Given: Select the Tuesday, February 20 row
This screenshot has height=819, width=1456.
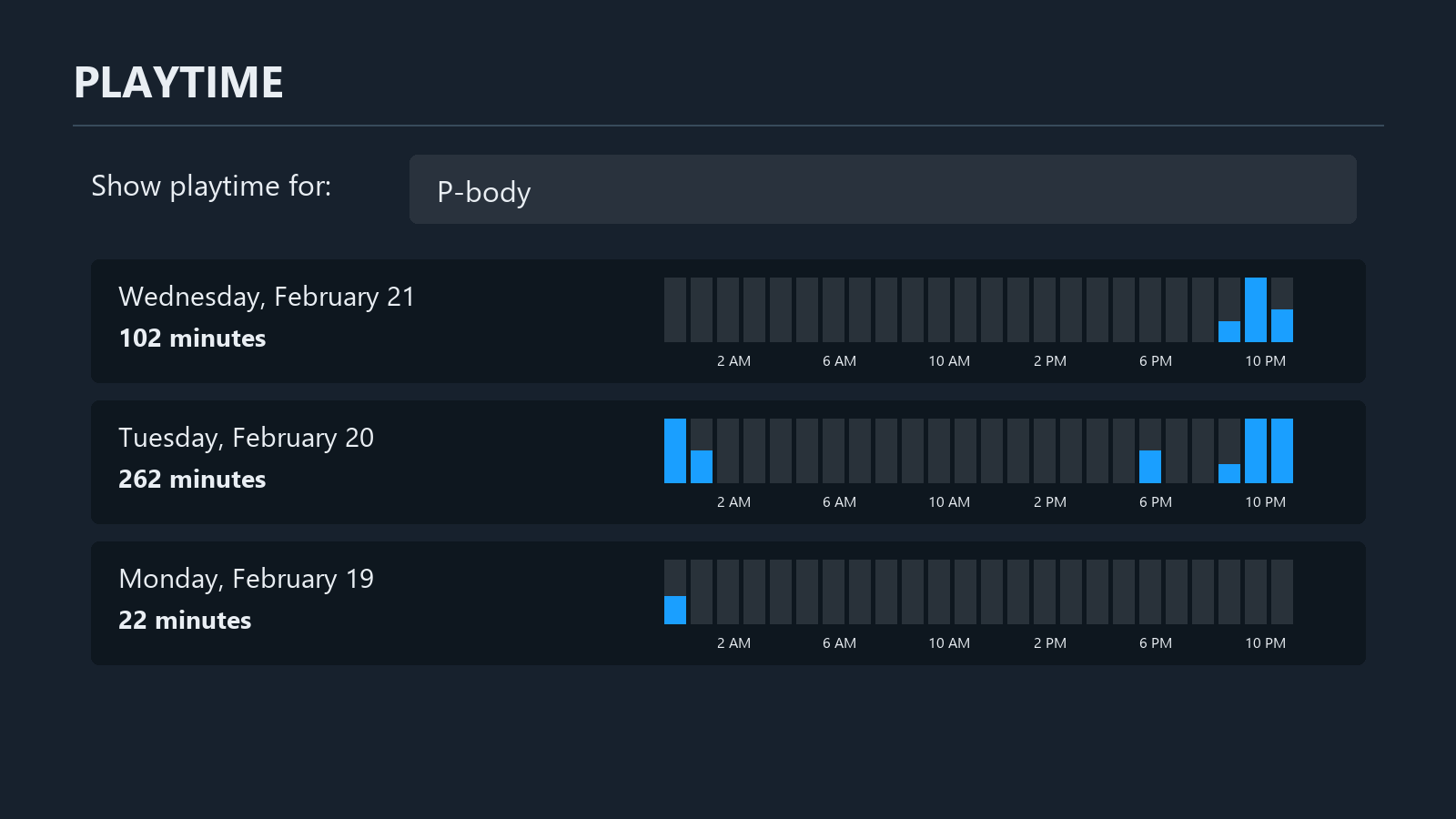Looking at the screenshot, I should point(728,462).
